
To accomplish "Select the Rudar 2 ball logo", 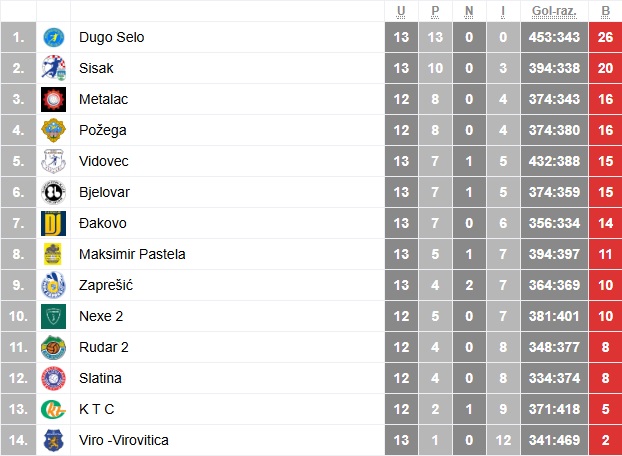I will 54,347.
